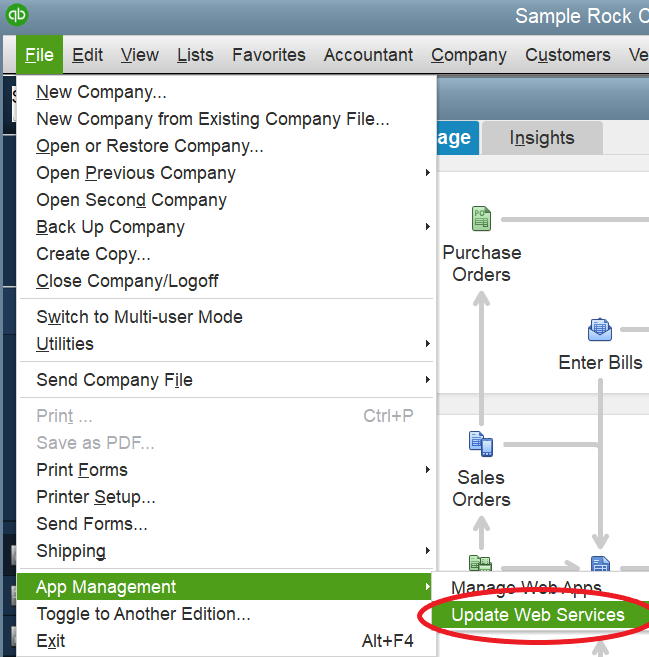Expand the Back Up Company submenu
The height and width of the screenshot is (657, 649).
[110, 227]
